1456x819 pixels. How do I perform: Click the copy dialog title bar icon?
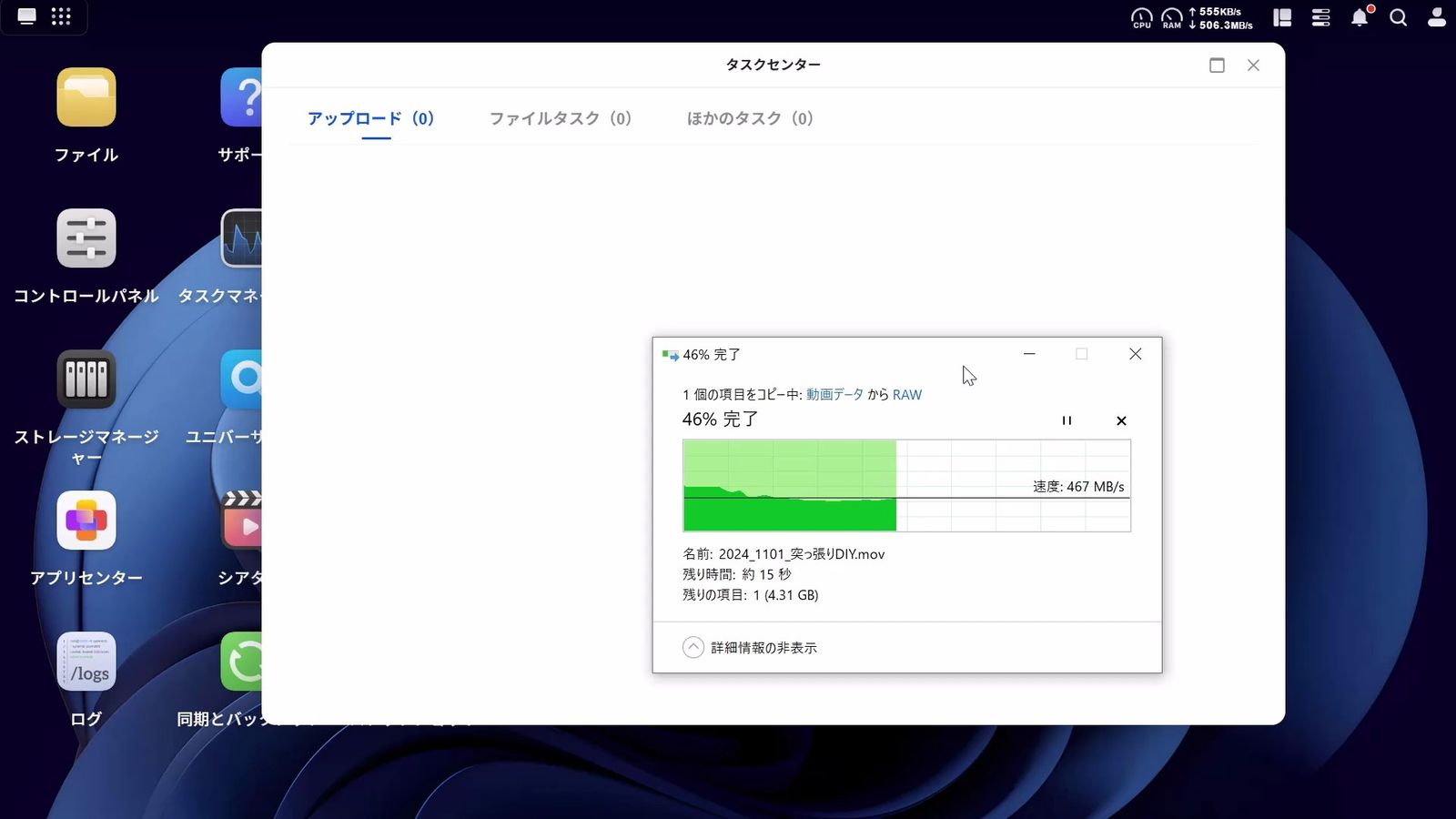671,355
